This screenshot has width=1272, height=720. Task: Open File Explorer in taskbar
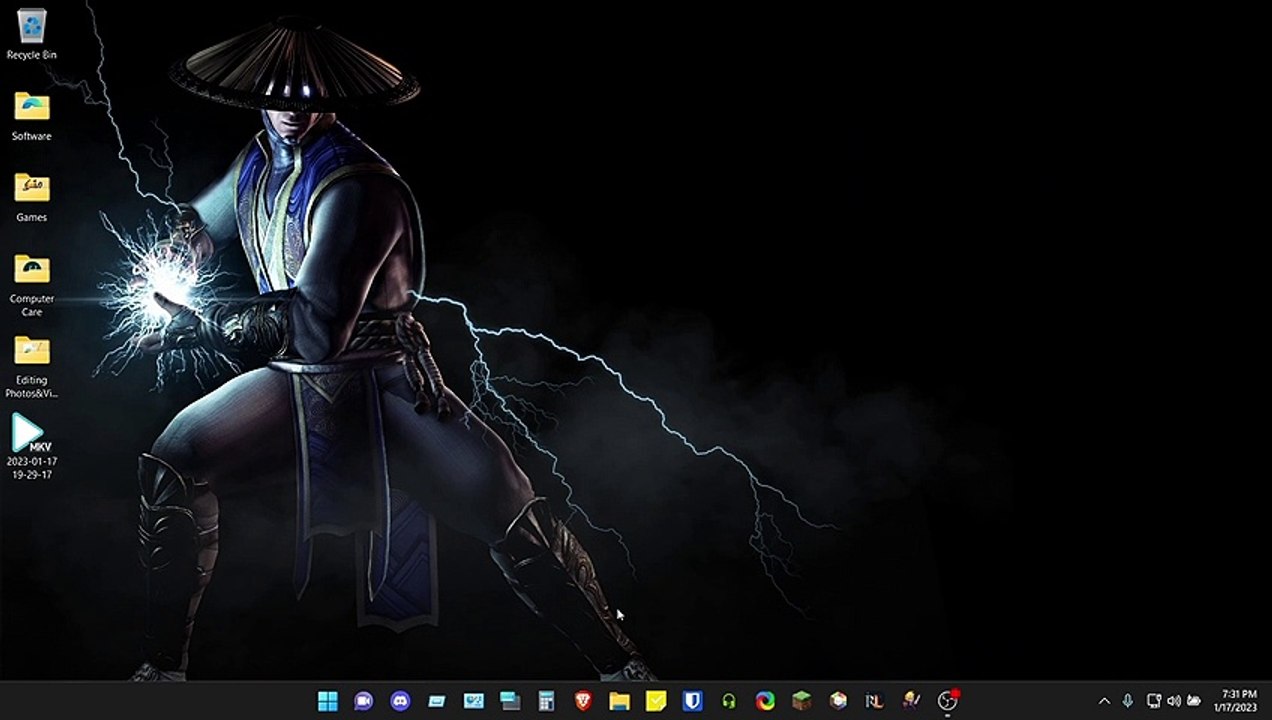click(x=619, y=701)
